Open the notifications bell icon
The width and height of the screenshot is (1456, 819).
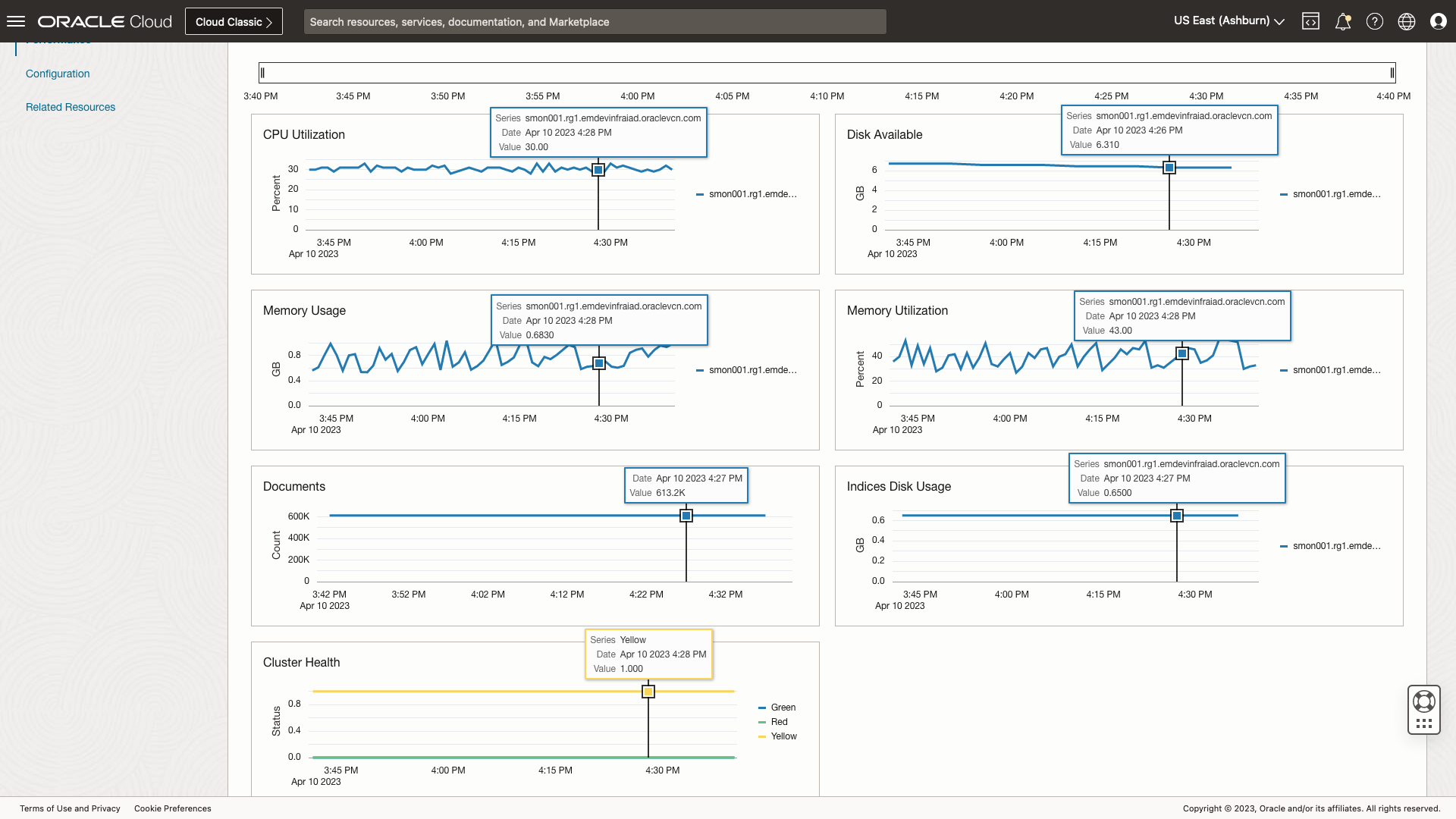click(1342, 21)
